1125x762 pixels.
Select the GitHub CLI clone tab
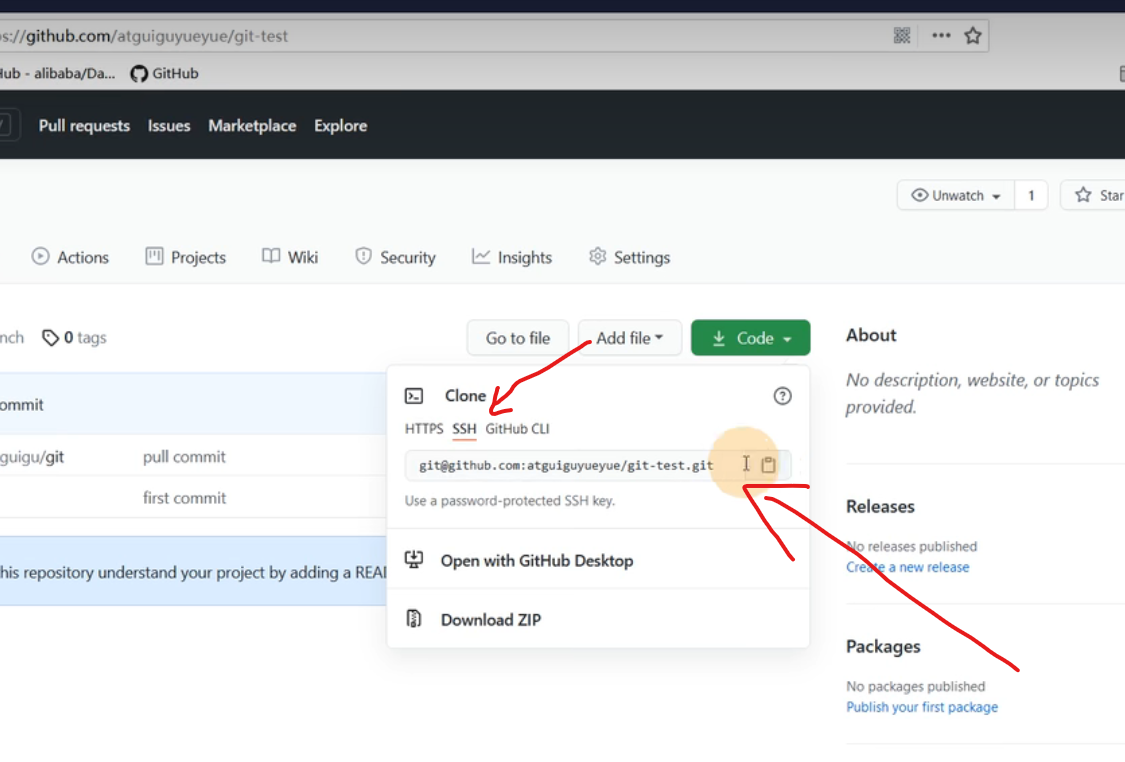point(517,429)
